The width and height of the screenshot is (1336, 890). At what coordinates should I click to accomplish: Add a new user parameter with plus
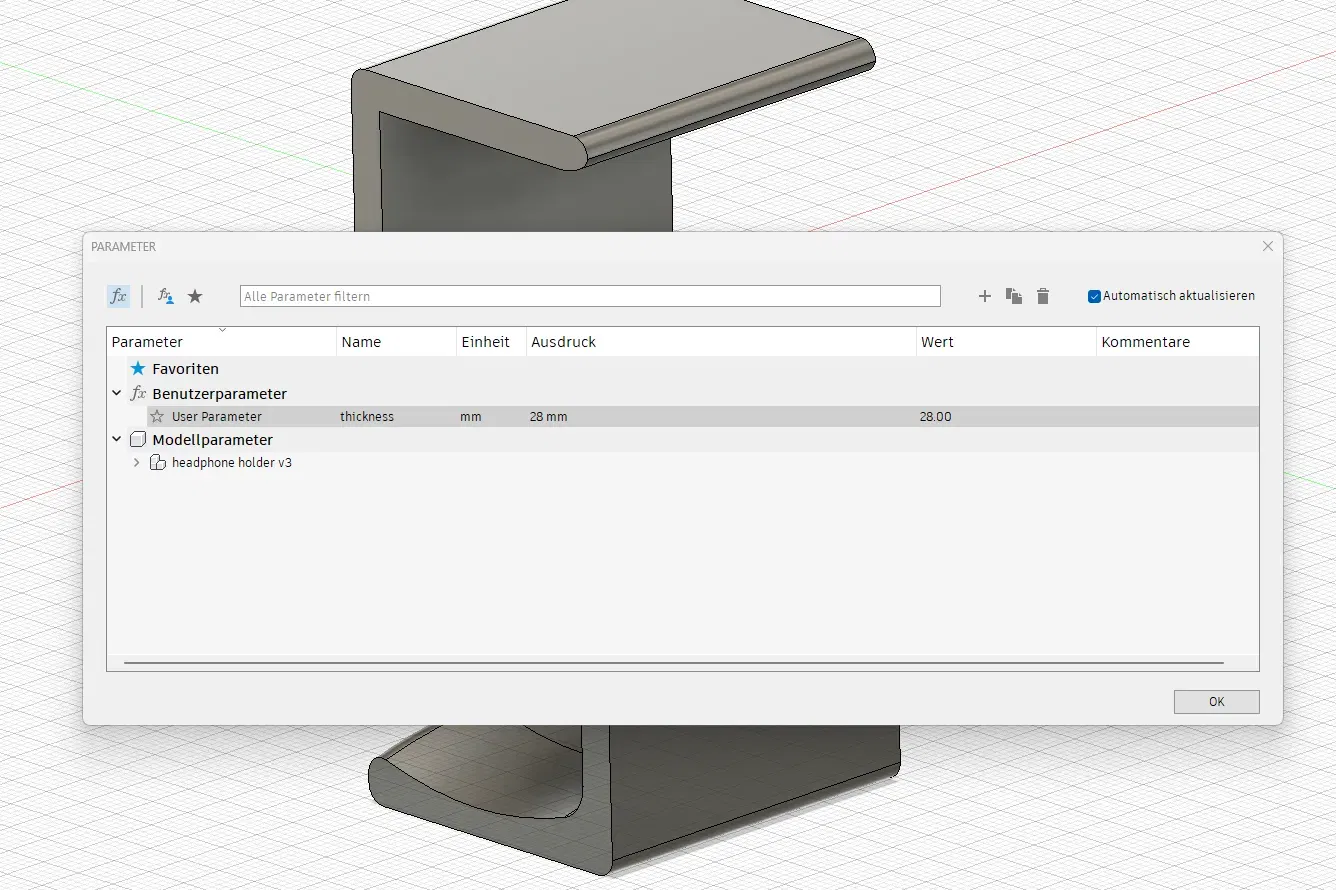click(x=984, y=296)
